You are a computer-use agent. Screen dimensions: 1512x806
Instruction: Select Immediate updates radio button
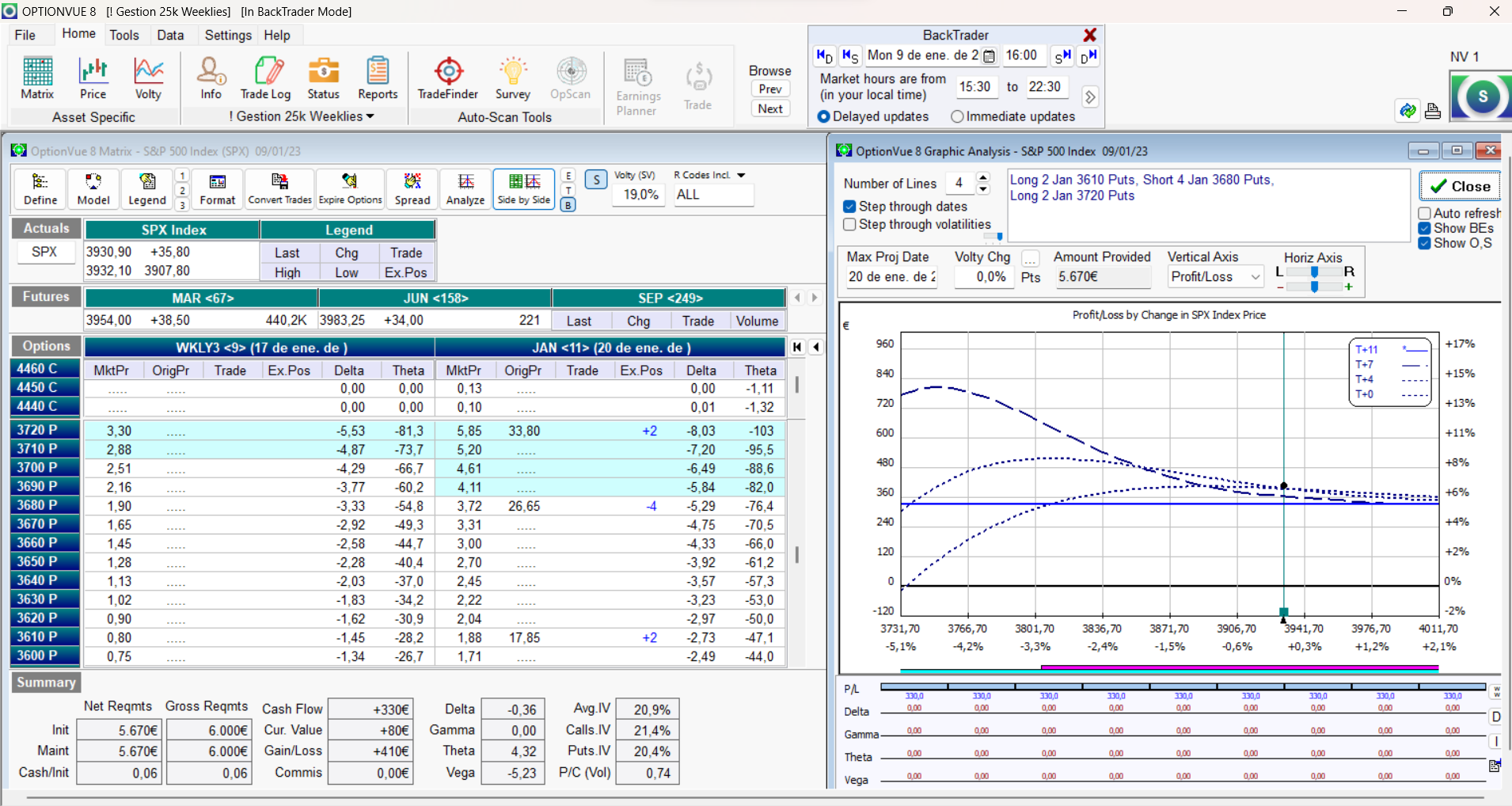957,116
